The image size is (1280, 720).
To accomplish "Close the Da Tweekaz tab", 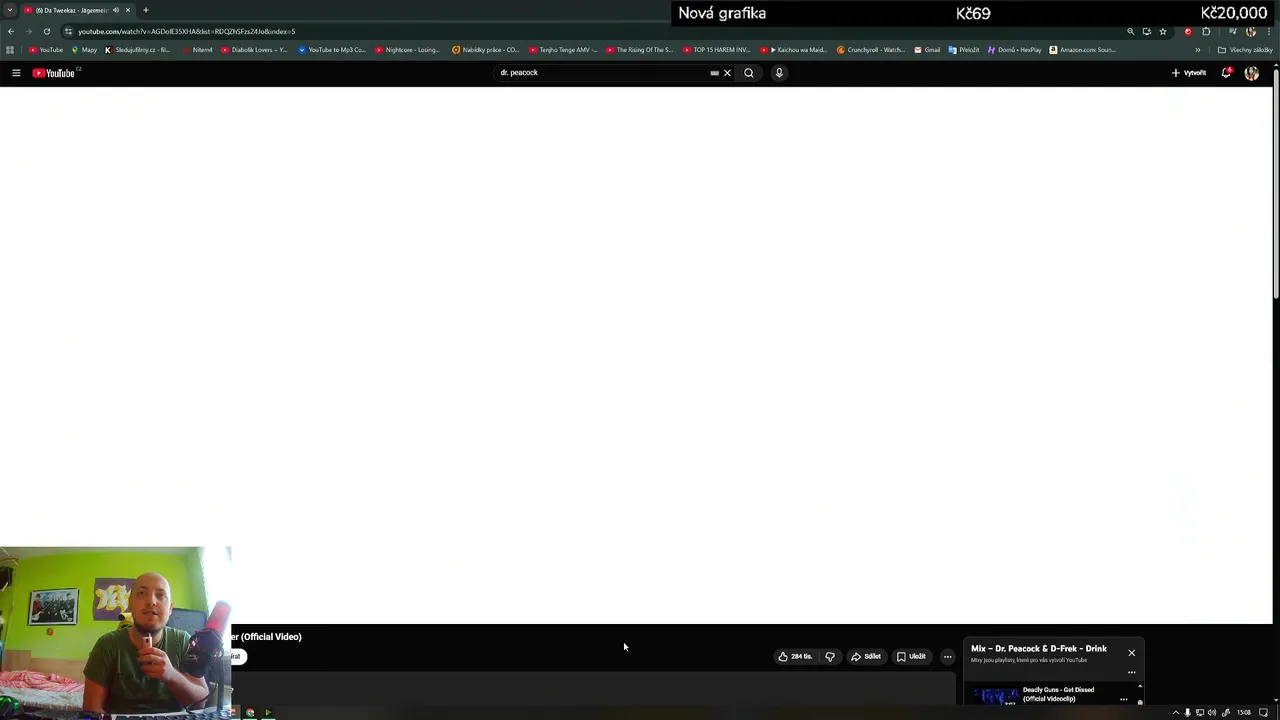I will pyautogui.click(x=128, y=10).
